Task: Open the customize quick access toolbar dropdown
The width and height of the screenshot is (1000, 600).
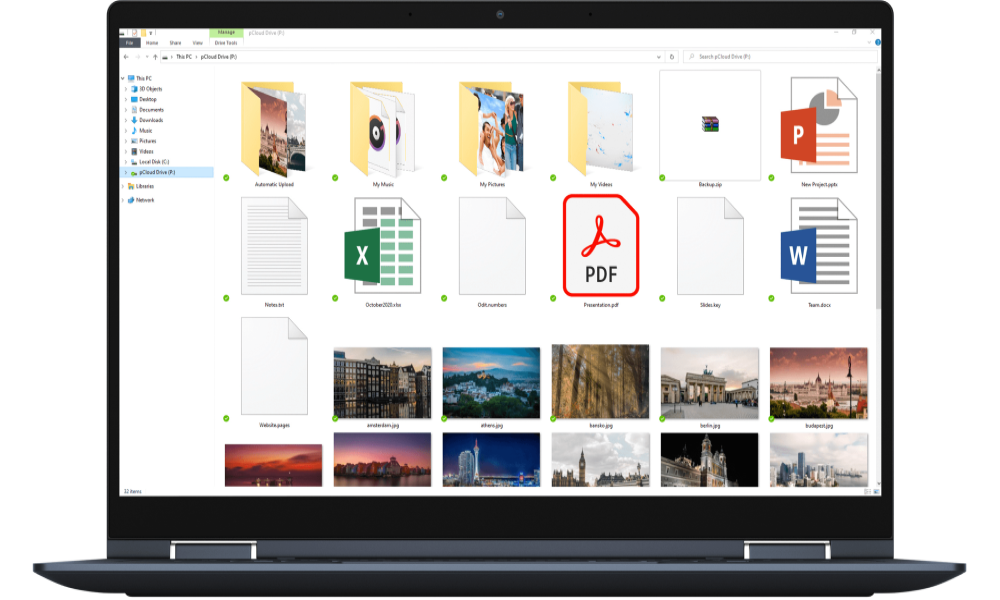Action: (x=151, y=33)
